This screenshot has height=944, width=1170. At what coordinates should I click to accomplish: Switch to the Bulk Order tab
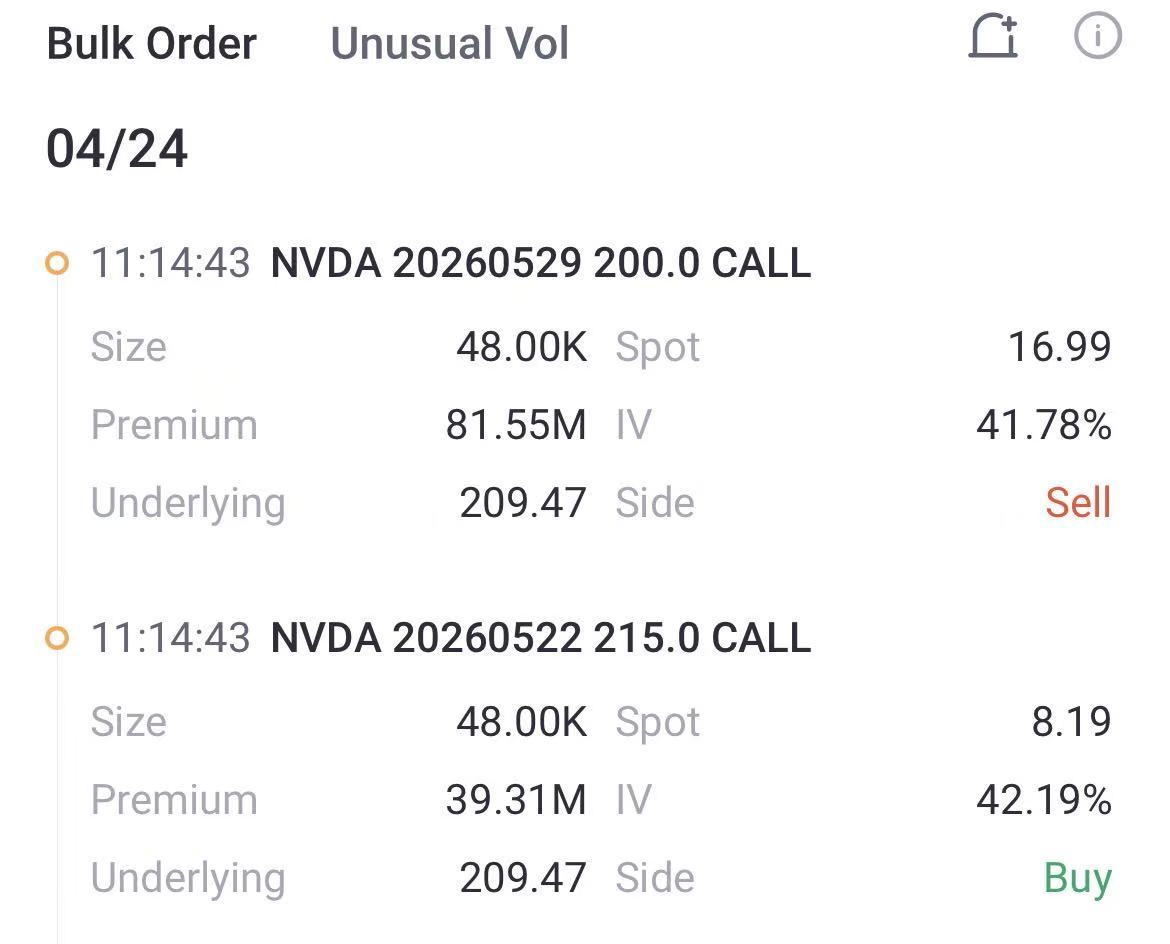(x=152, y=42)
